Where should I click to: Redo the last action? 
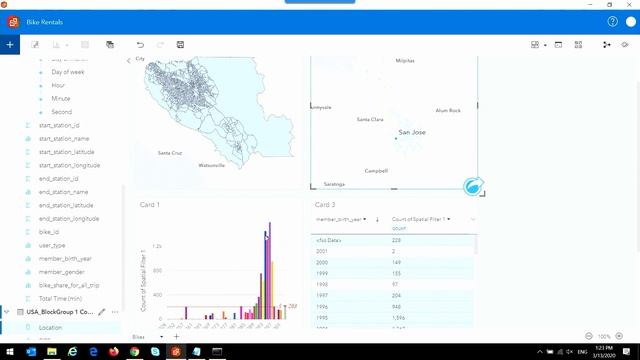pyautogui.click(x=160, y=44)
